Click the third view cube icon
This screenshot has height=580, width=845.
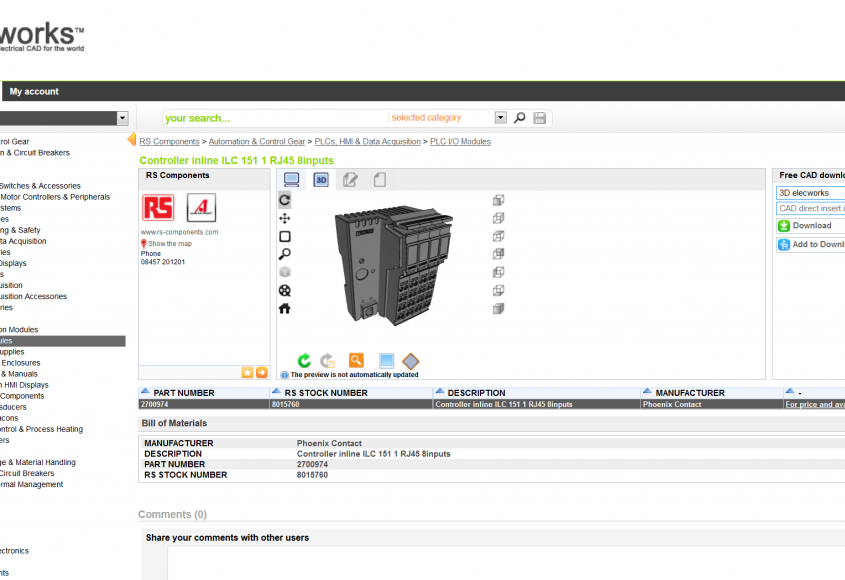[x=498, y=236]
